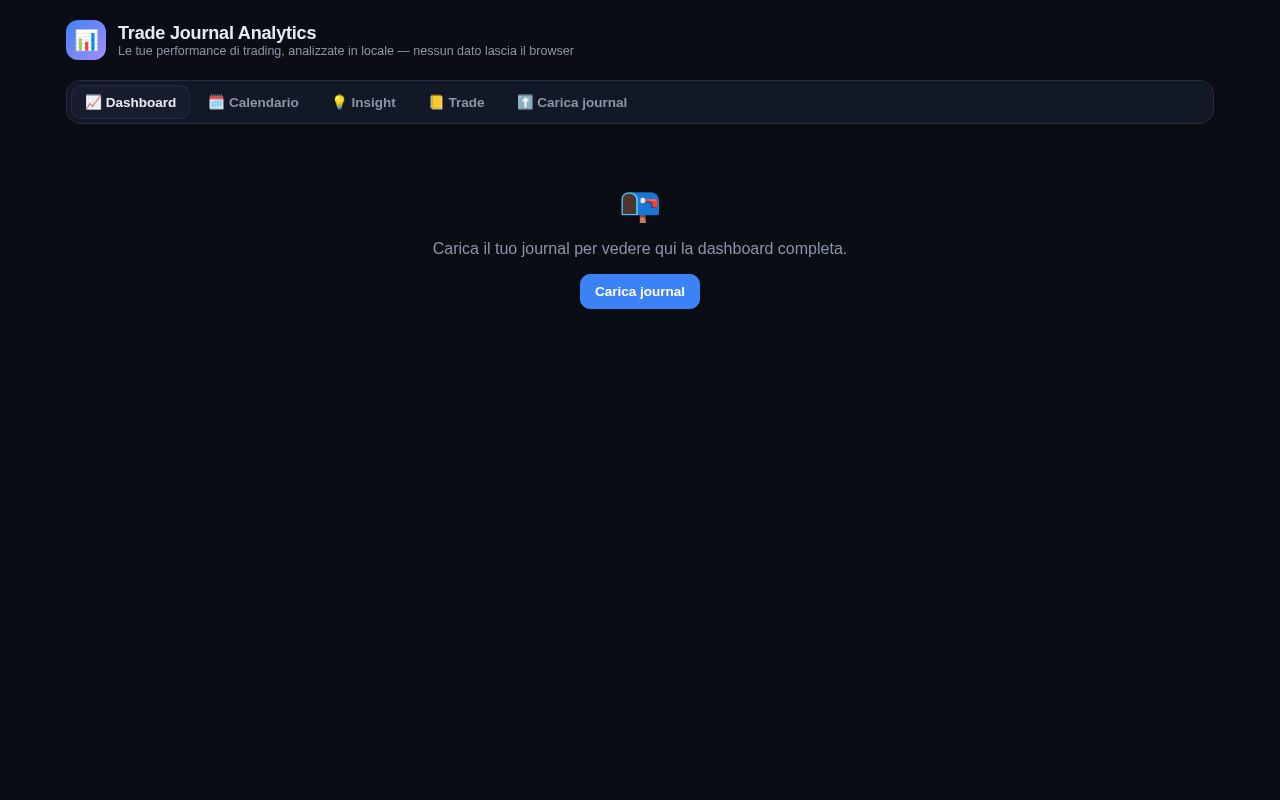This screenshot has width=1280, height=800.
Task: Switch to the Calendario tab
Action: pyautogui.click(x=253, y=102)
